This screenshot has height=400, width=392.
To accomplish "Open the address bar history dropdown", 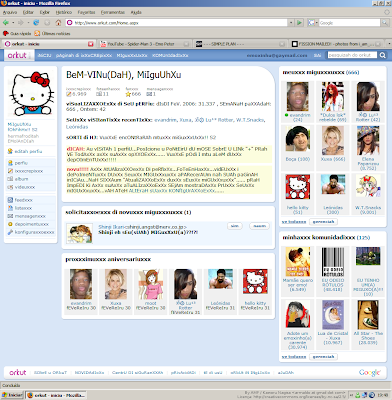I will [x=291, y=23].
